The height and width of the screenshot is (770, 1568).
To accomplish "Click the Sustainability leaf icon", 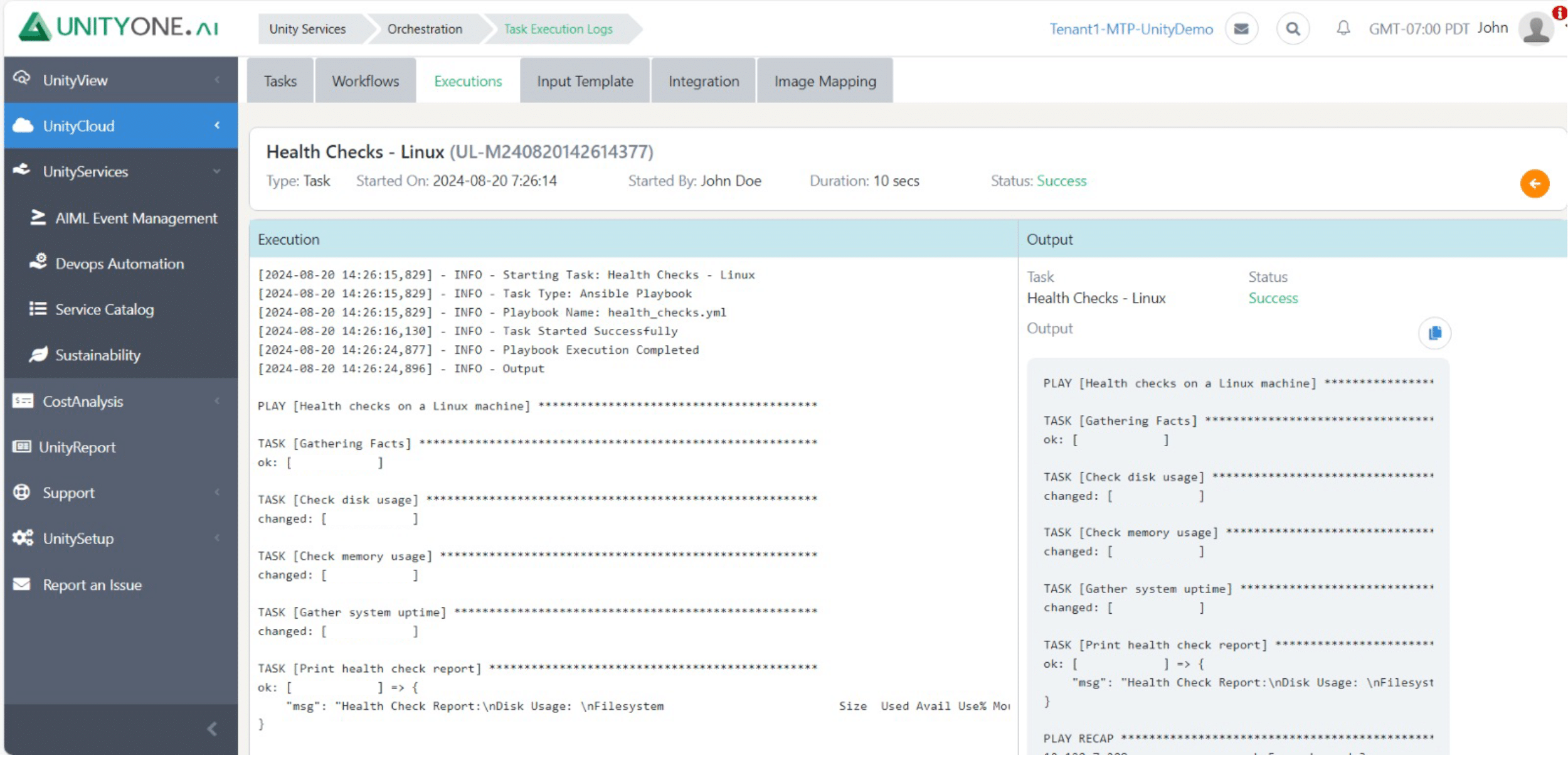I will (x=38, y=355).
